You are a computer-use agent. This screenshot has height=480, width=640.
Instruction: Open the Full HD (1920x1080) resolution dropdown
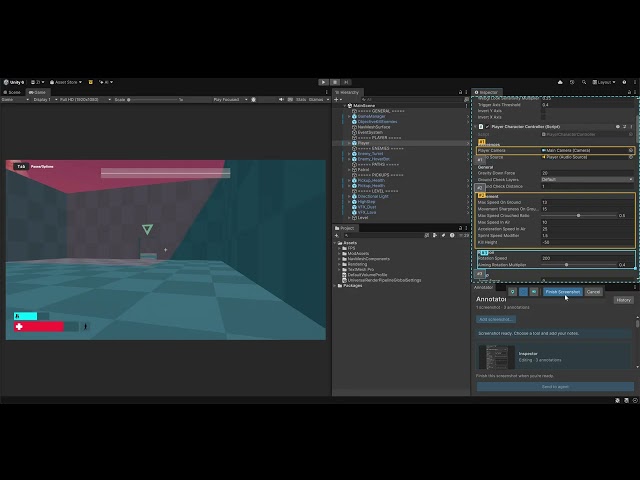tap(85, 100)
